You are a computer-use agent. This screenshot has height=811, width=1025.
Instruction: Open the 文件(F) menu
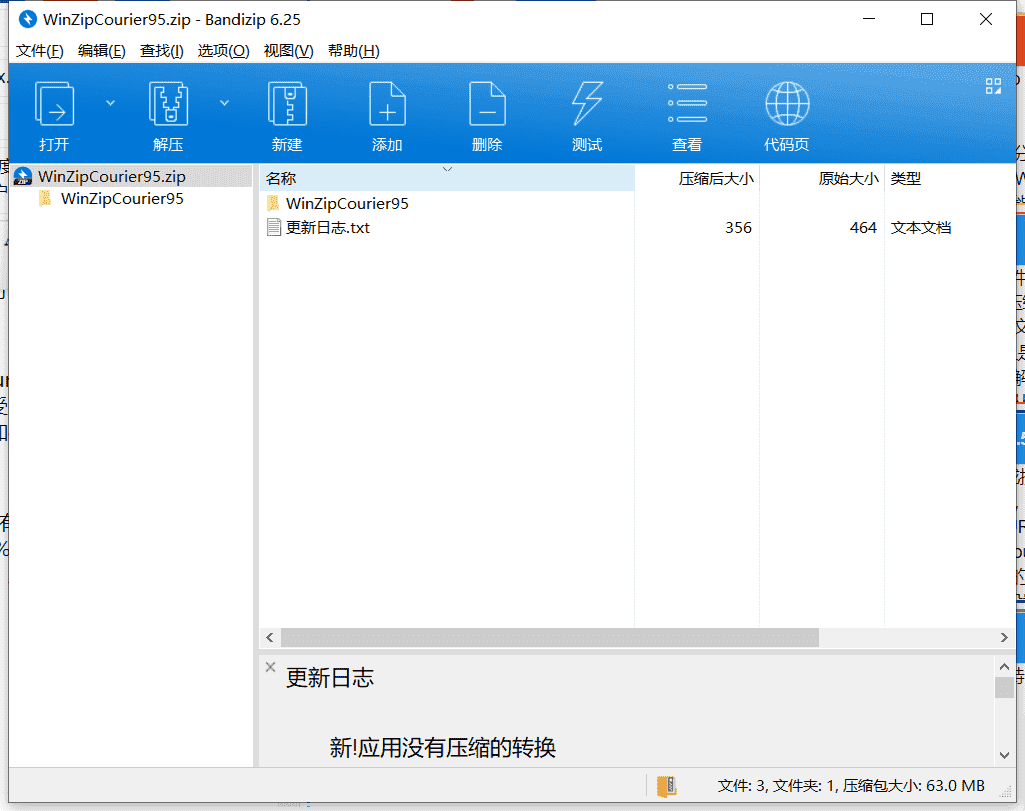coord(39,51)
